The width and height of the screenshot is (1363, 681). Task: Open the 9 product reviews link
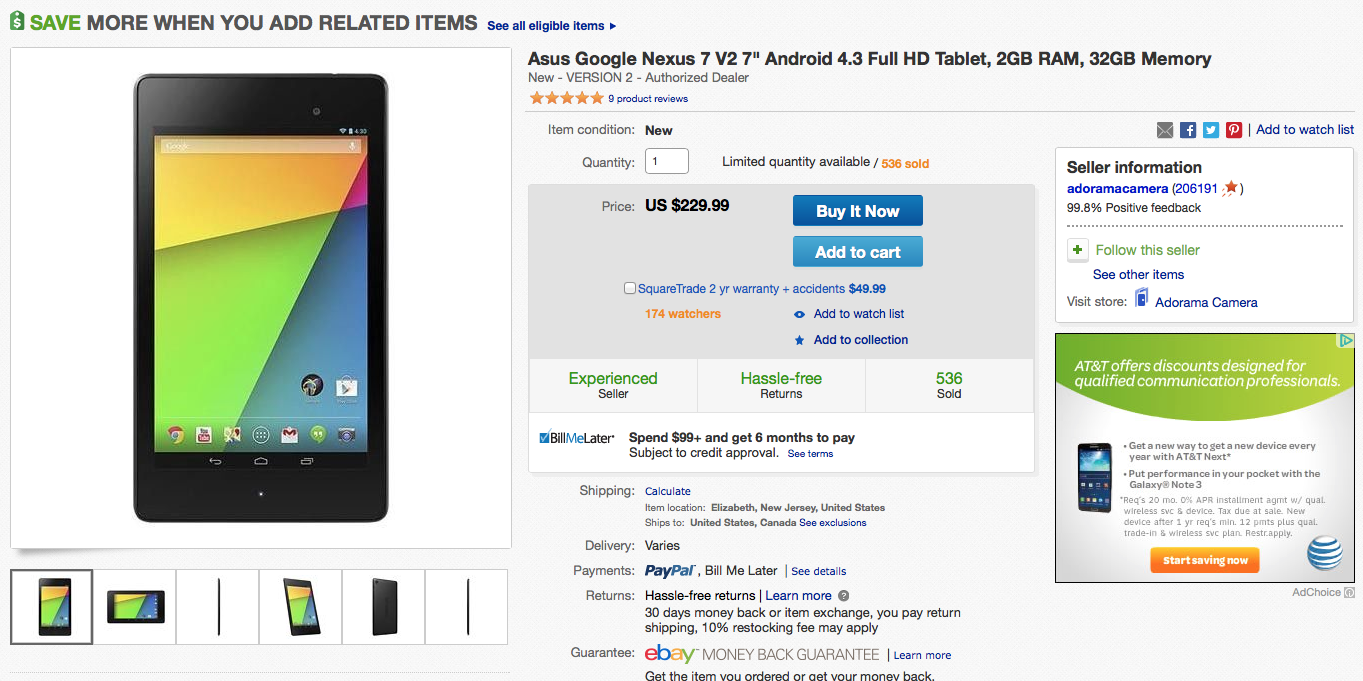tap(648, 98)
